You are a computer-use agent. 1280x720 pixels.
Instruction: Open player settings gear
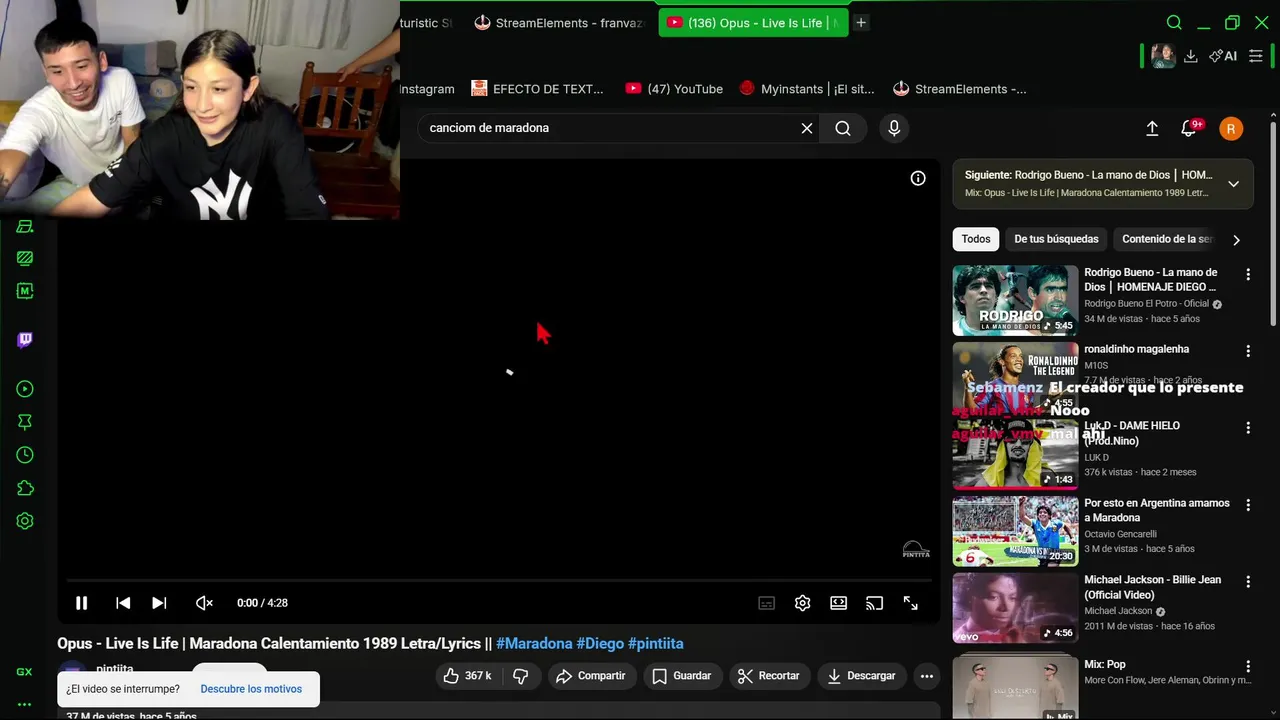802,603
